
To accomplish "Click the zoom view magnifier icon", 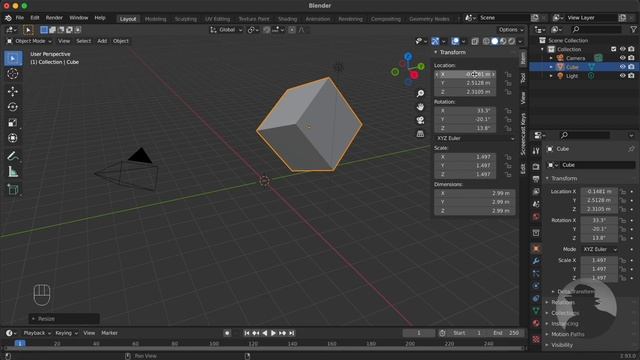I will tap(420, 93).
